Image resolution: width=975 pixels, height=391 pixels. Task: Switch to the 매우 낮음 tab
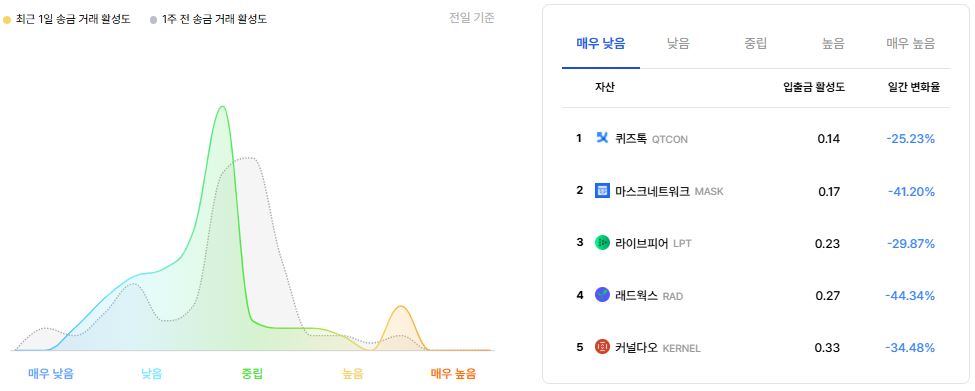(x=601, y=44)
